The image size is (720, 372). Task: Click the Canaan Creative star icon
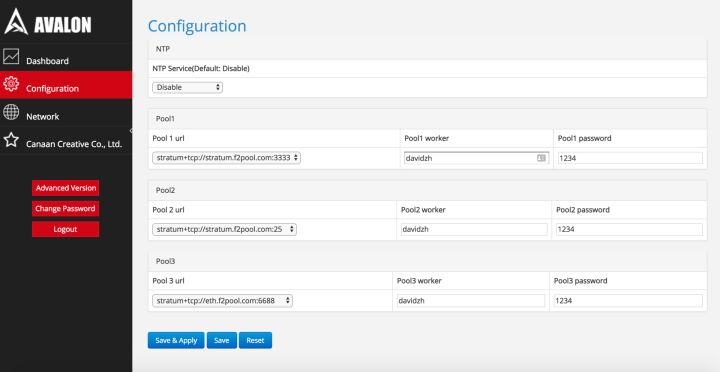pyautogui.click(x=11, y=140)
